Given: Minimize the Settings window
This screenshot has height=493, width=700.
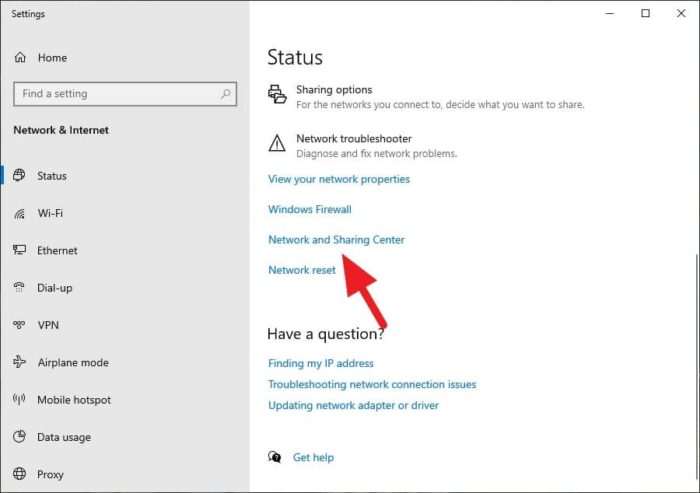Looking at the screenshot, I should [609, 13].
